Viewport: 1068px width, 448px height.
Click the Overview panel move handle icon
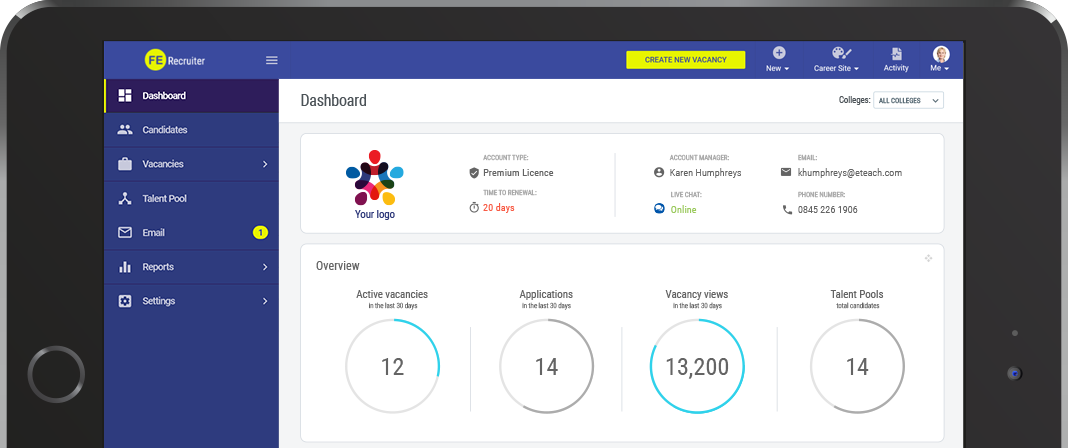click(x=928, y=258)
